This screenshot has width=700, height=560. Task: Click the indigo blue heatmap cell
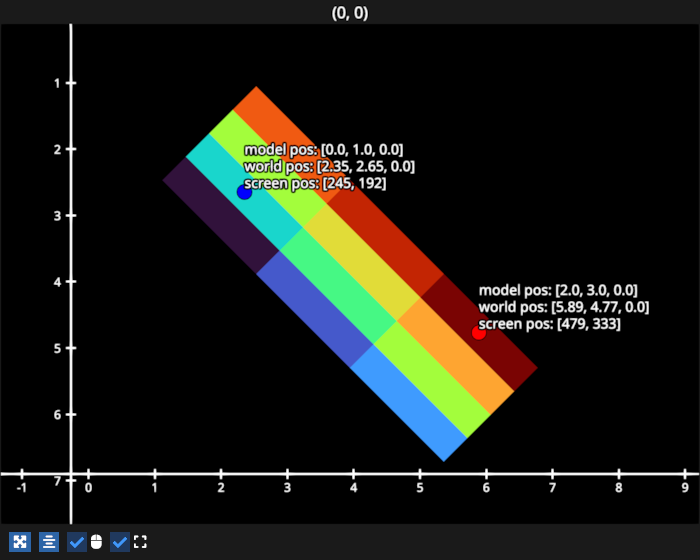tap(315, 309)
